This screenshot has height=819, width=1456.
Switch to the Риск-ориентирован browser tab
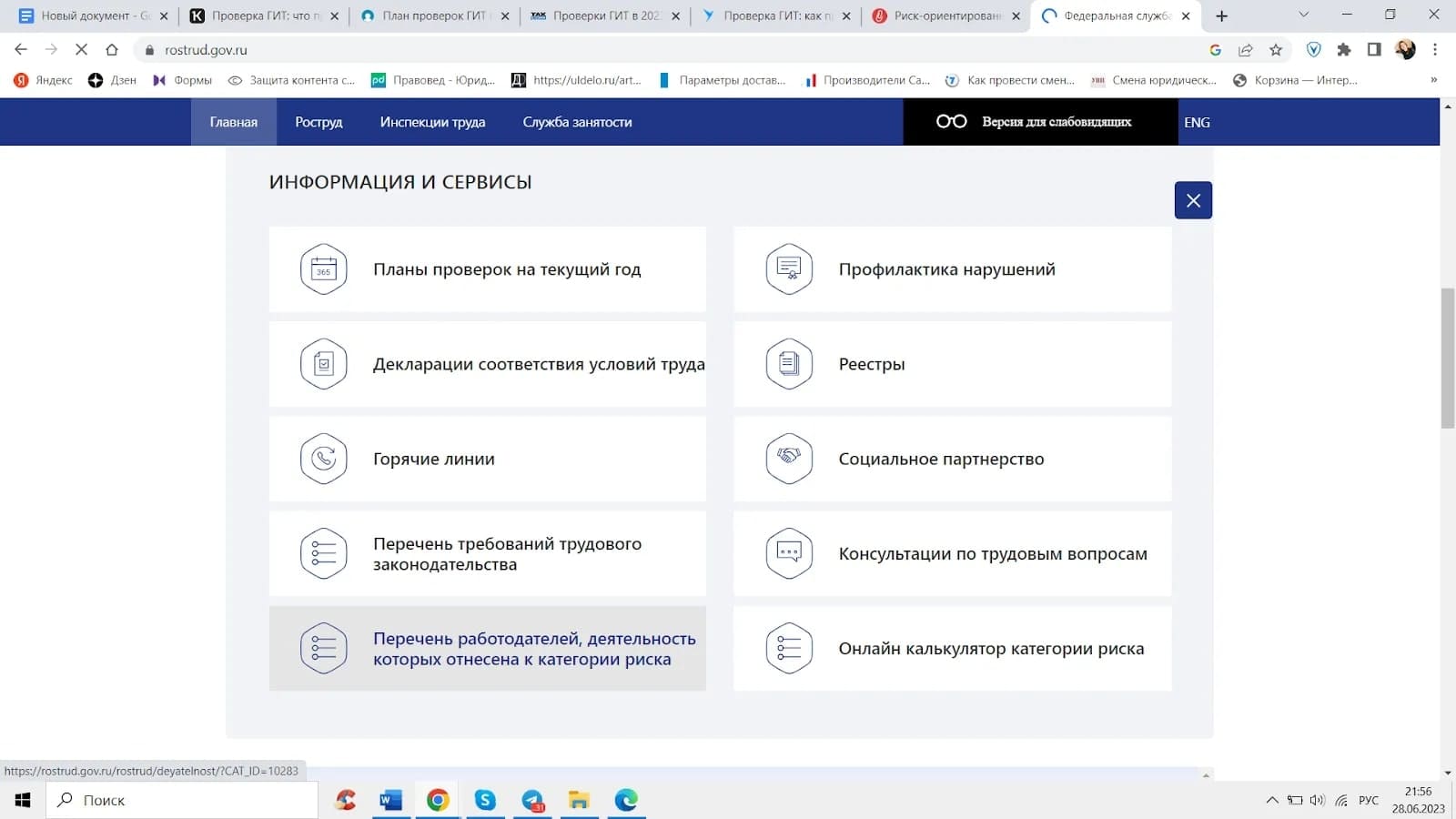tap(946, 15)
